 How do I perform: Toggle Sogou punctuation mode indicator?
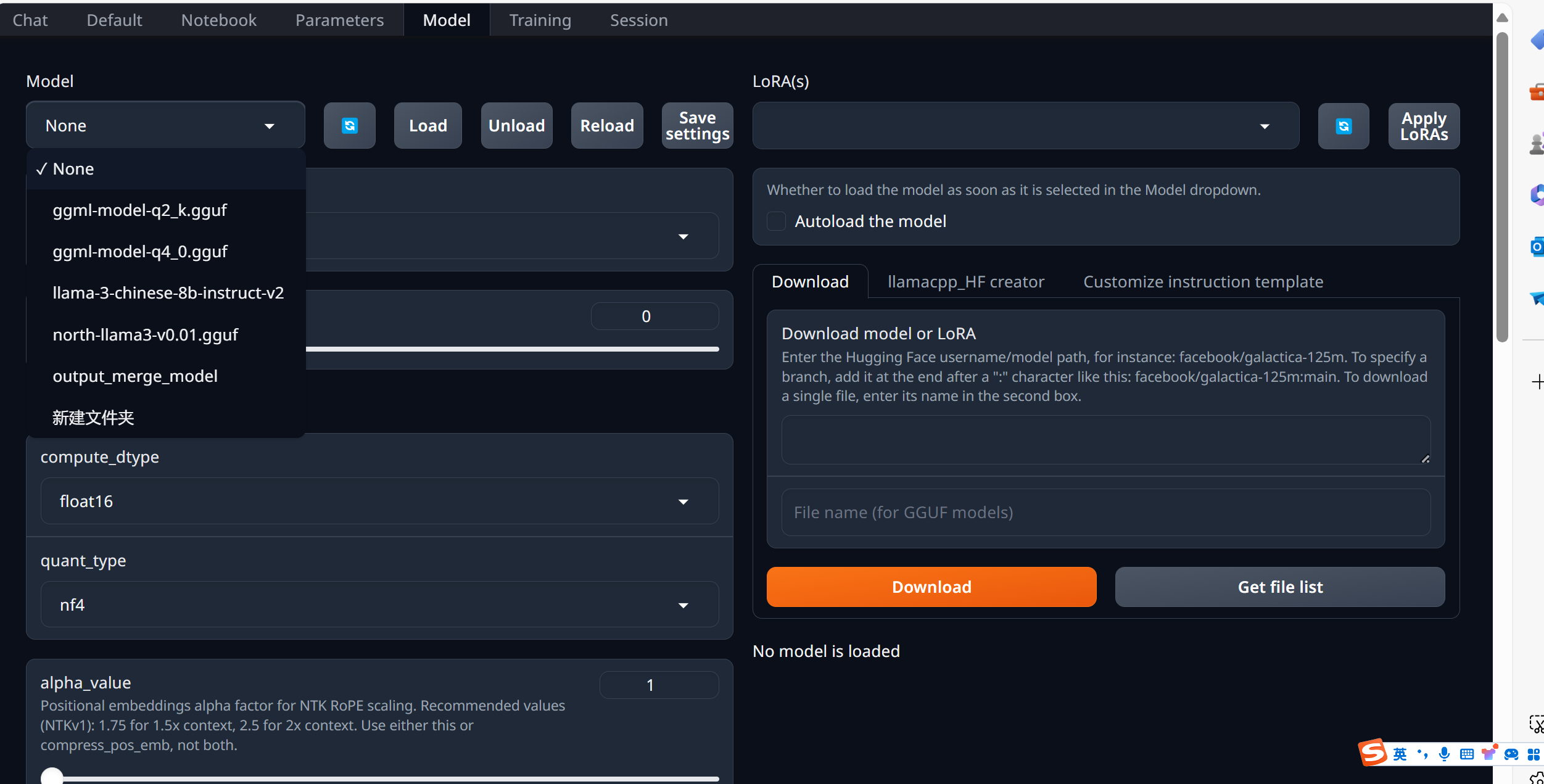click(x=1422, y=754)
